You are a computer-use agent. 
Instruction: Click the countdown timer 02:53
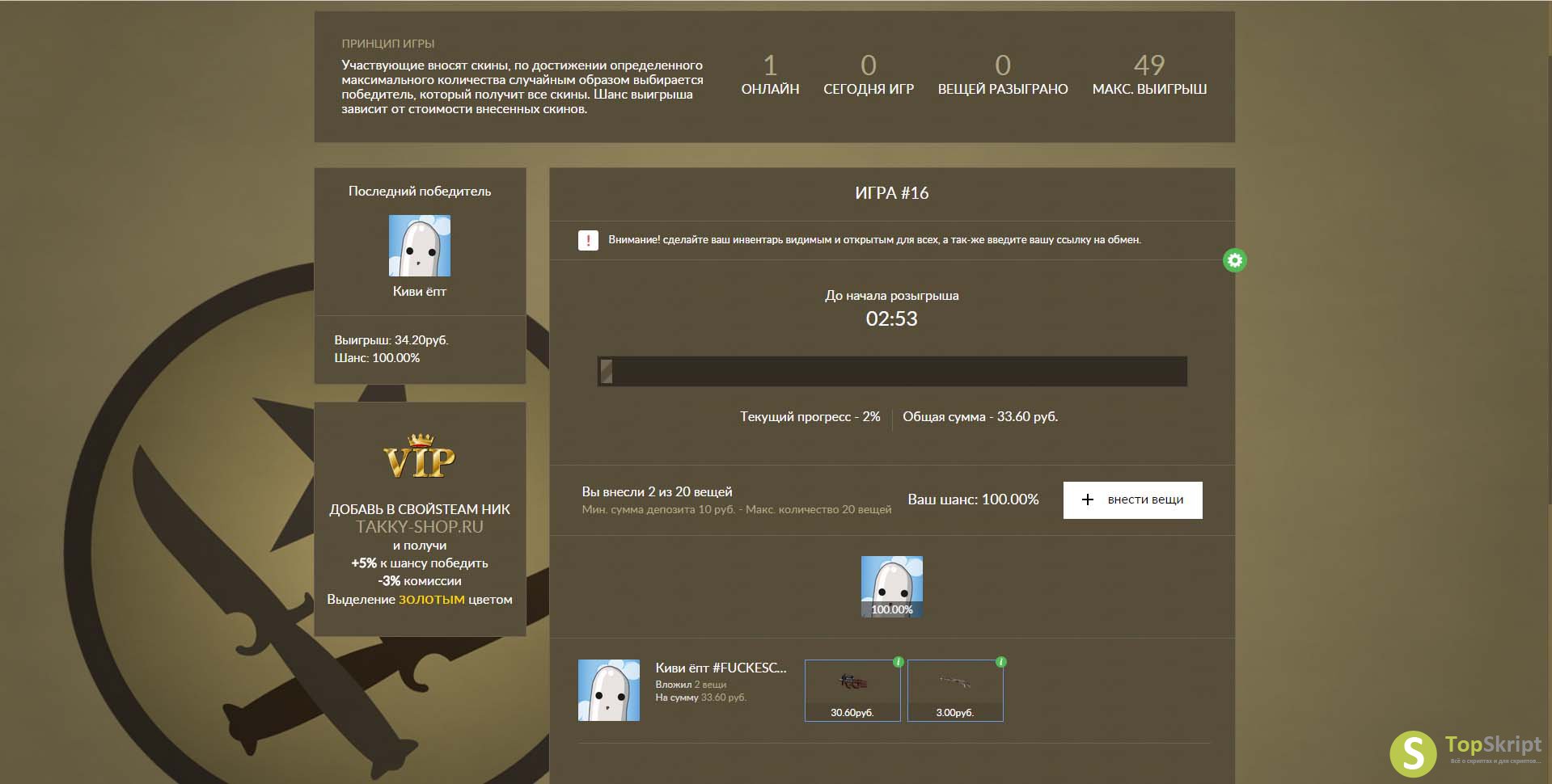click(x=891, y=318)
